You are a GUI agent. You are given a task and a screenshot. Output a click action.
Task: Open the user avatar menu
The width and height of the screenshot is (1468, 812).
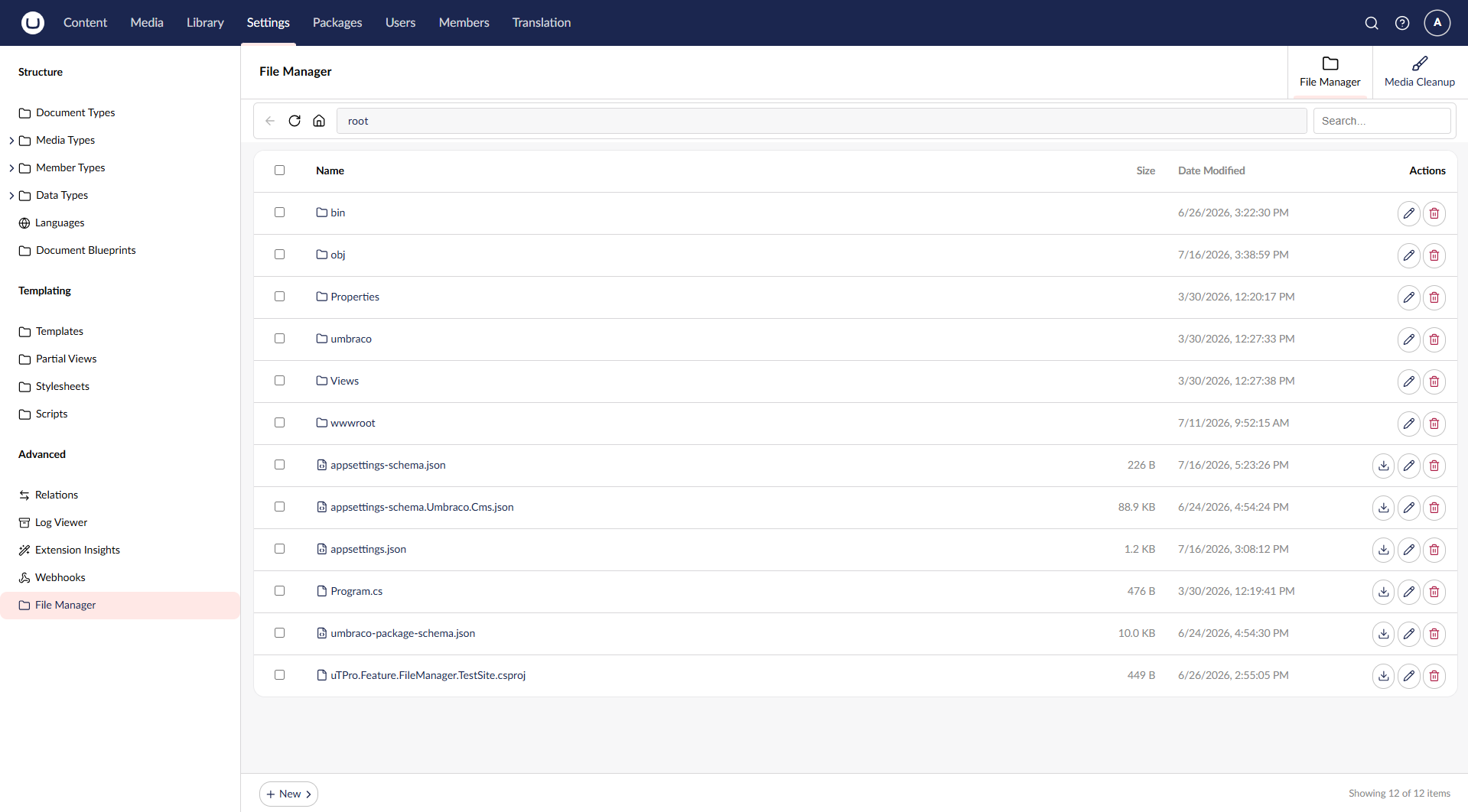(x=1437, y=23)
